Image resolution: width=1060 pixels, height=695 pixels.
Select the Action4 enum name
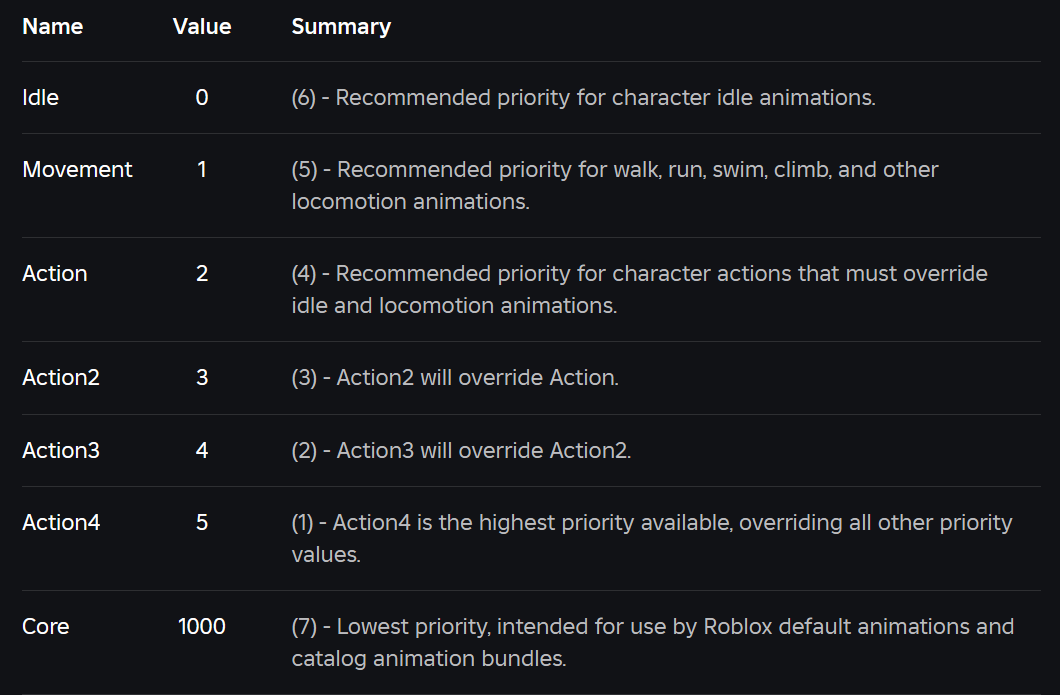[61, 522]
